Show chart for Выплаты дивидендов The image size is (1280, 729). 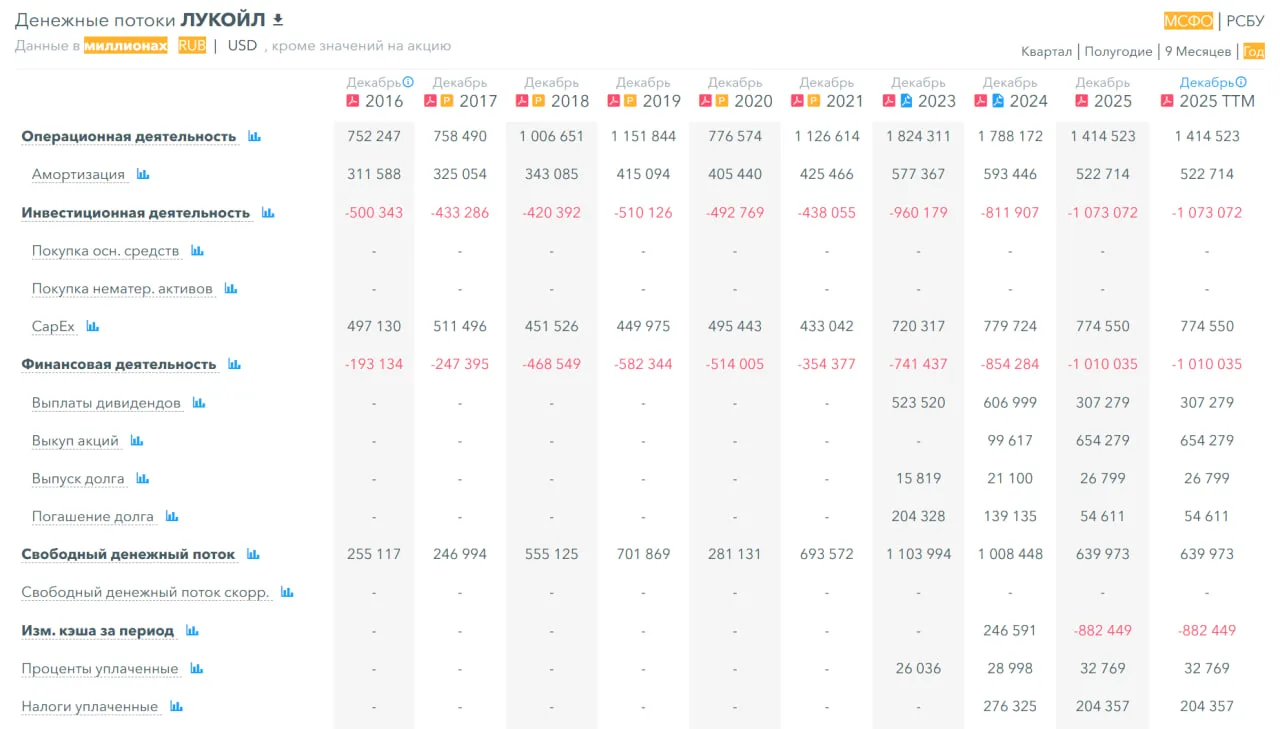199,402
